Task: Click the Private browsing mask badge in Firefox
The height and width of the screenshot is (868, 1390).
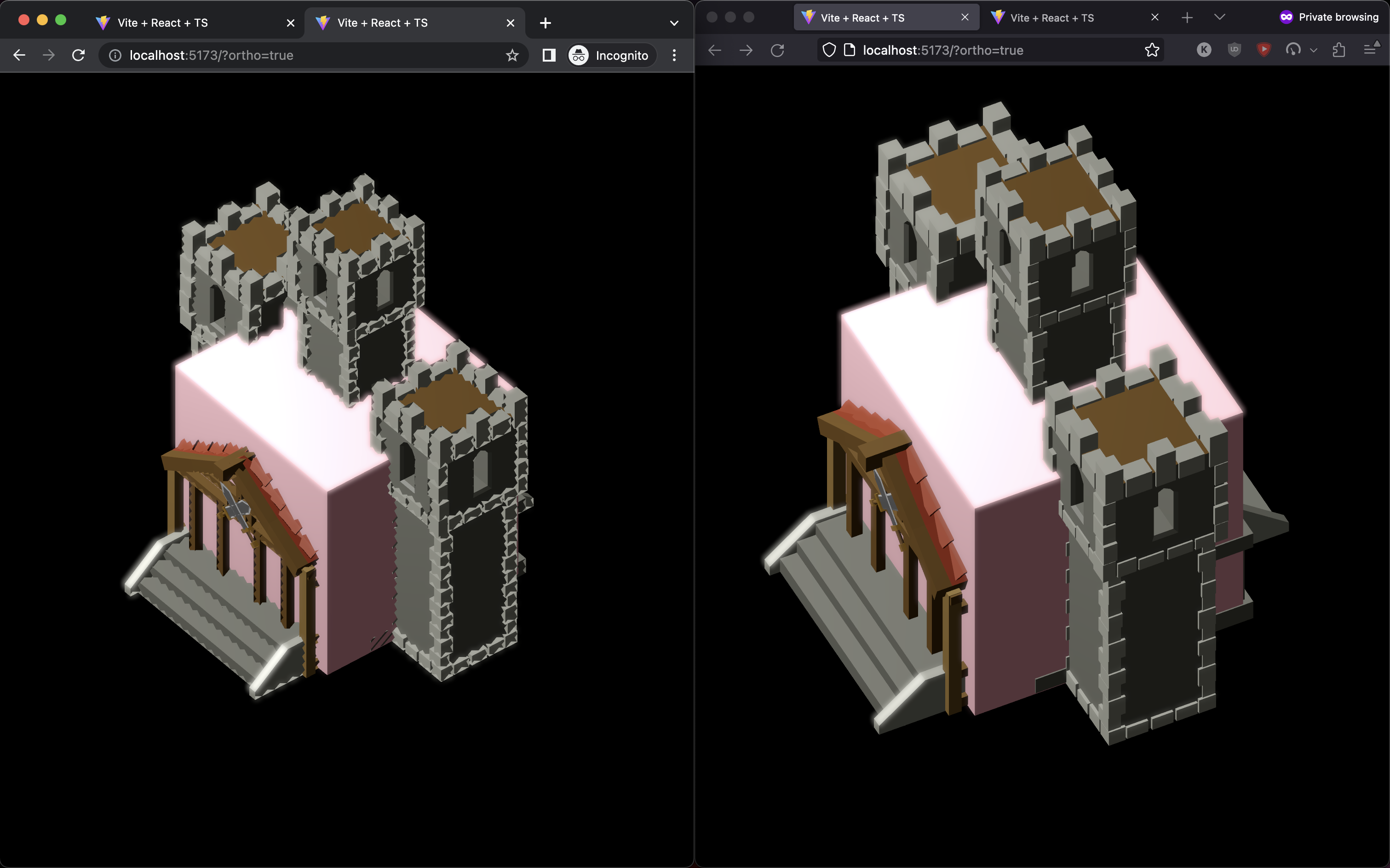Action: point(1287,17)
